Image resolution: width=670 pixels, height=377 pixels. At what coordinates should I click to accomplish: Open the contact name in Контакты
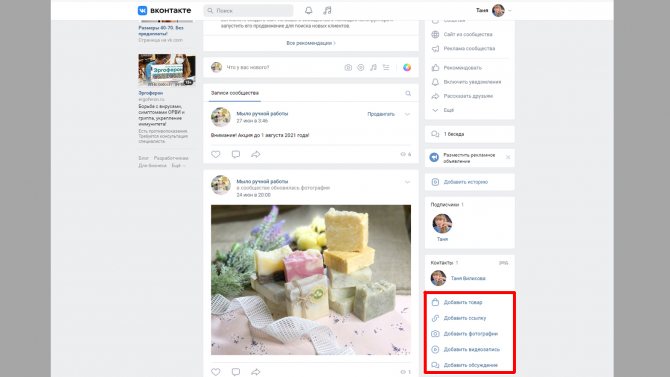pos(468,278)
